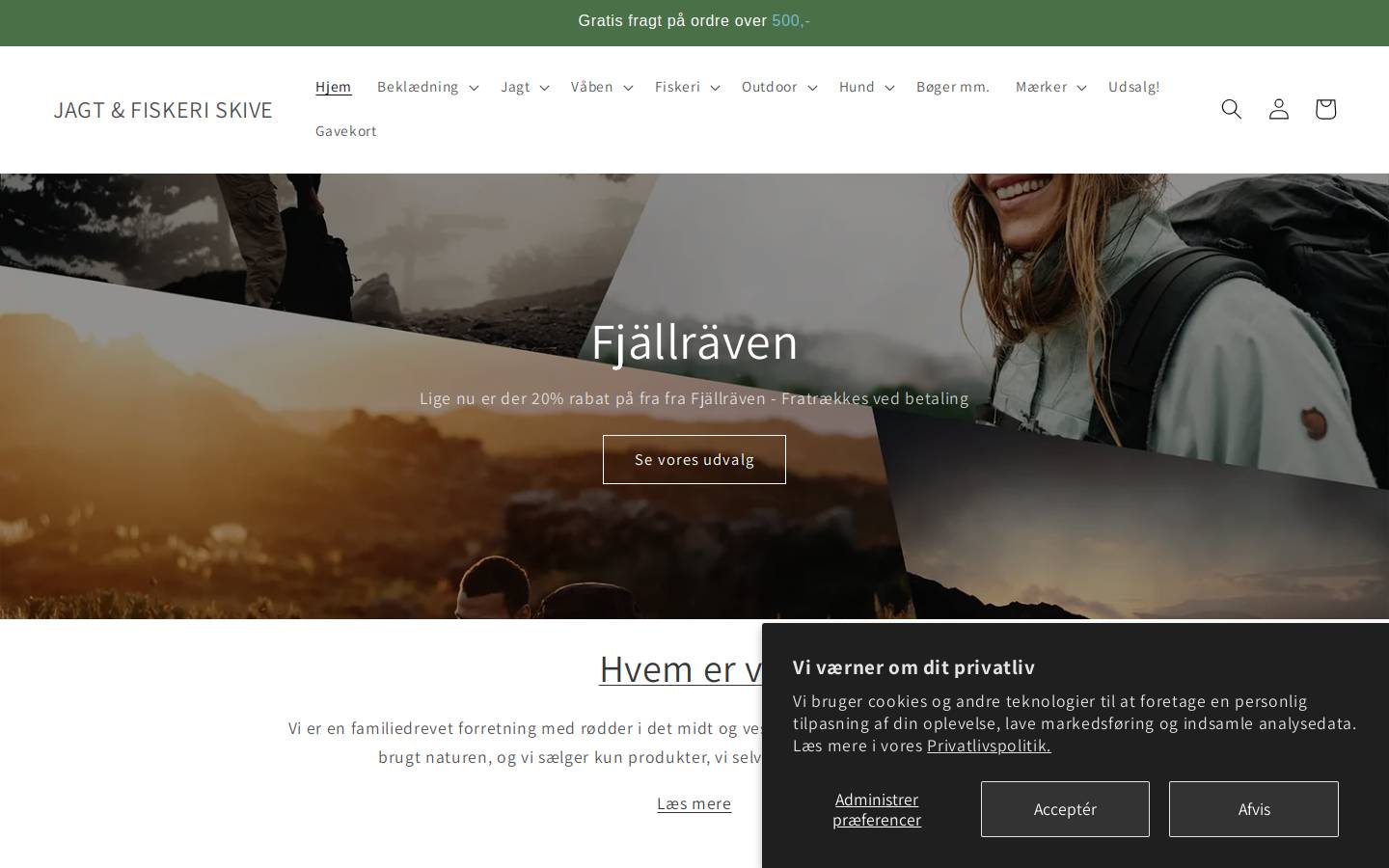Expand the Jagt dropdown menu
This screenshot has height=868, width=1389.
click(525, 87)
